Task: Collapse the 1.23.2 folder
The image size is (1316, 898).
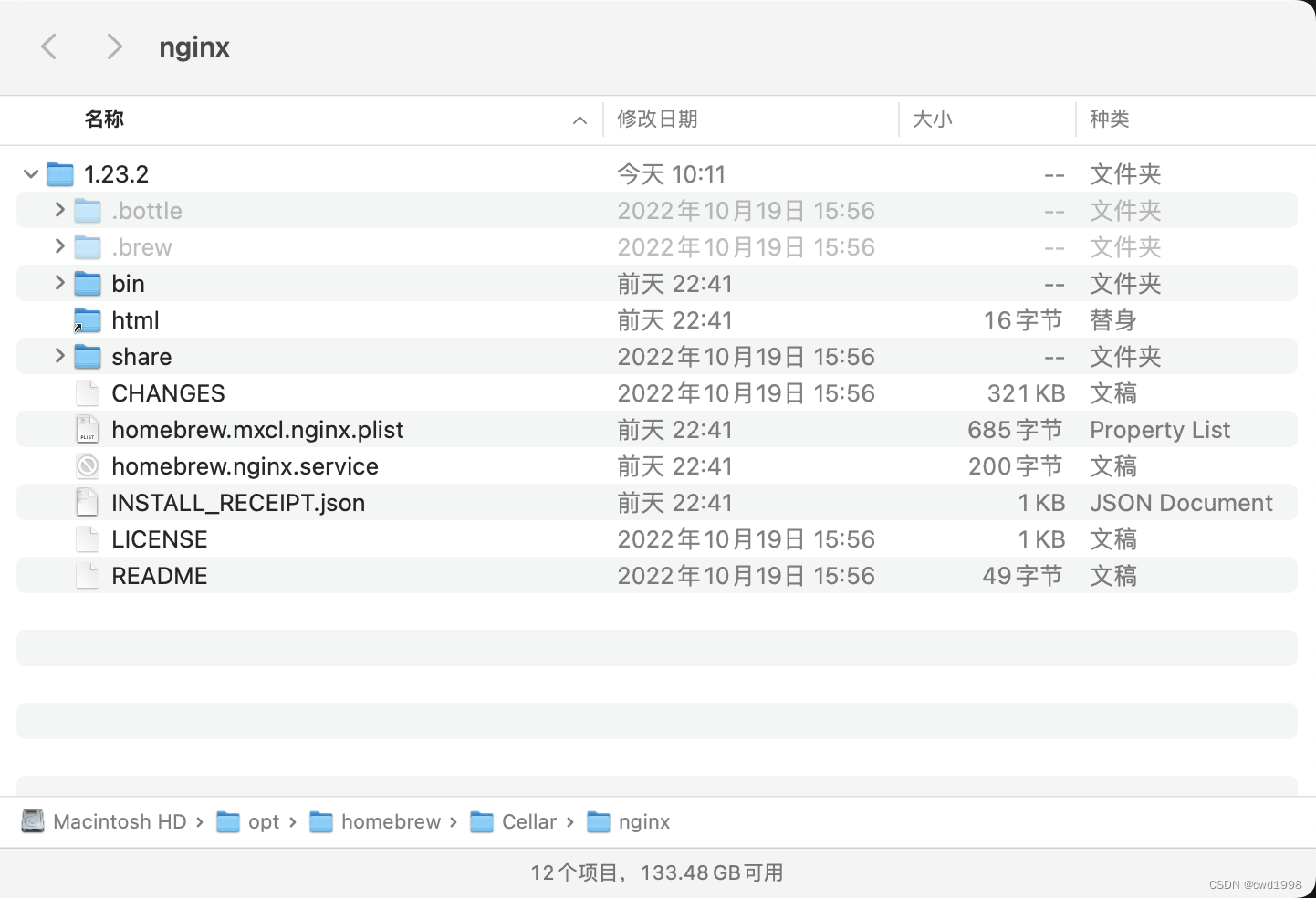Action: [x=31, y=173]
